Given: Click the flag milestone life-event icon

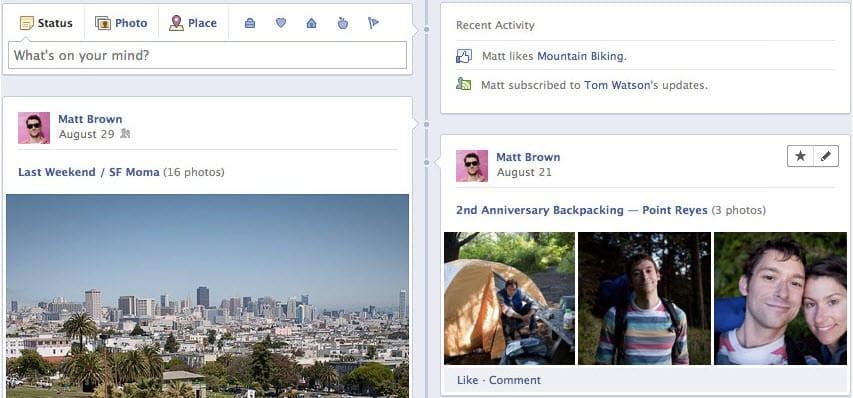Looking at the screenshot, I should coord(373,23).
